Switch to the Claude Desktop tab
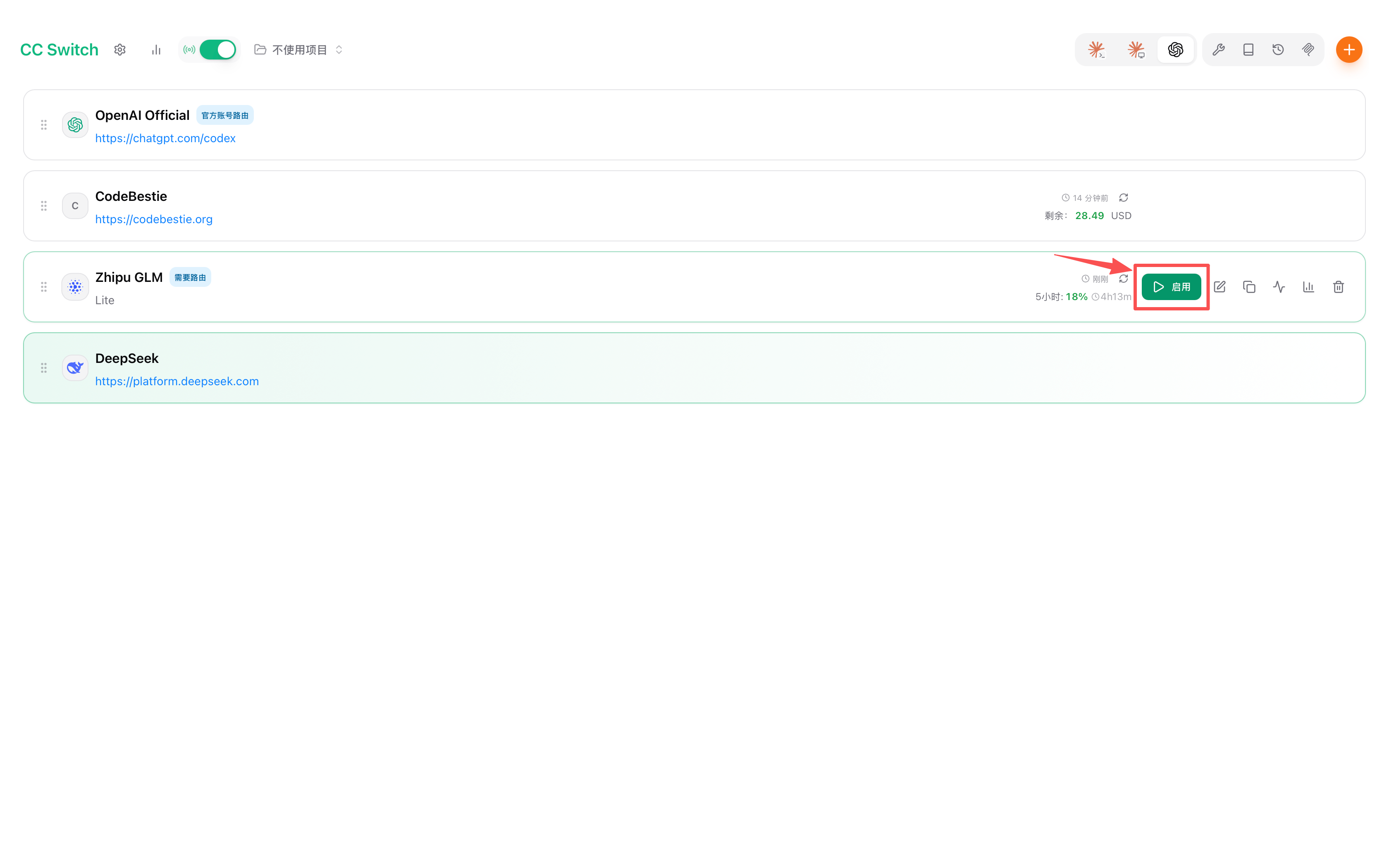 (1136, 50)
